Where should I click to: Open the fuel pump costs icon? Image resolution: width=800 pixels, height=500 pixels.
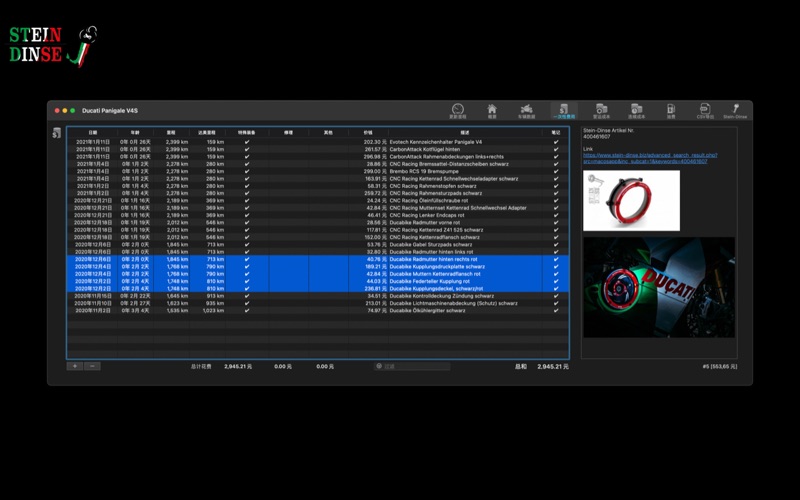coord(671,111)
